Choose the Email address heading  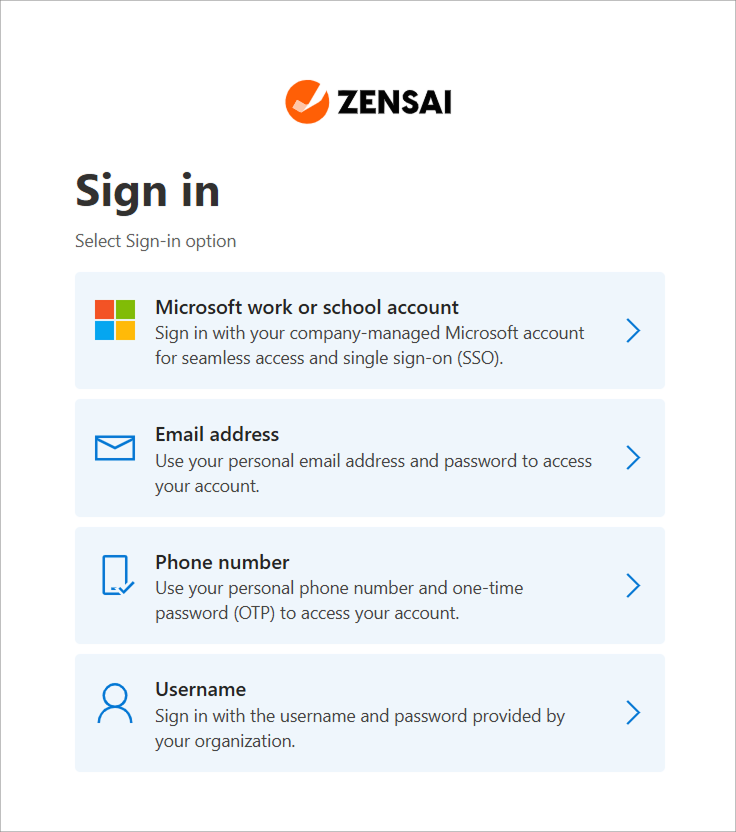217,434
